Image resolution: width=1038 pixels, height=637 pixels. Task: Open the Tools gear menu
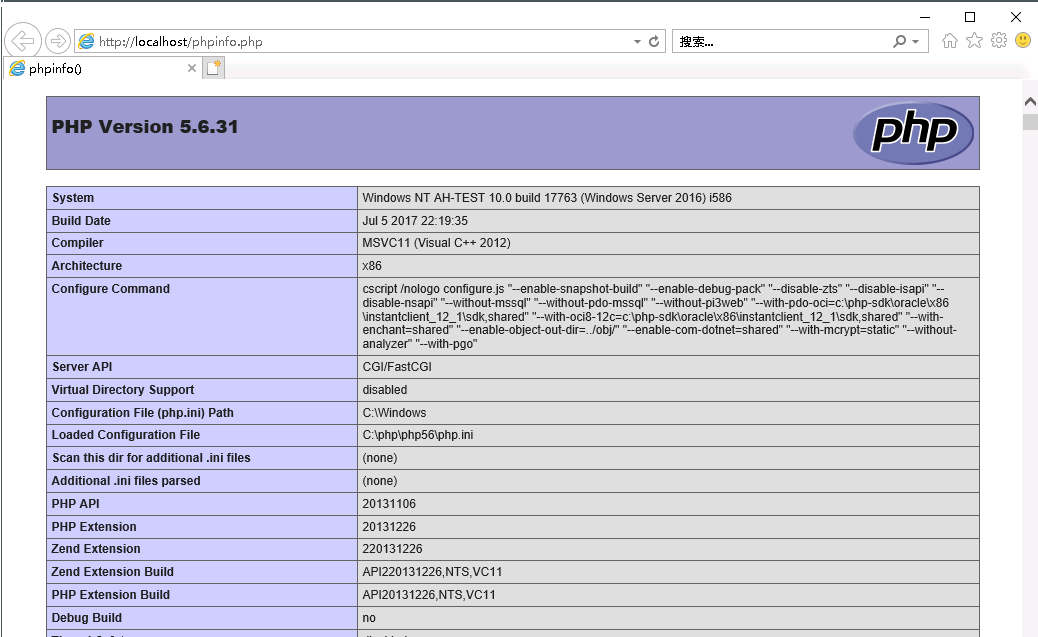point(998,41)
